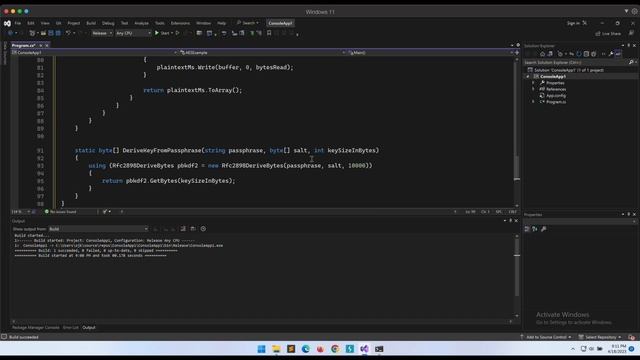Open the Release configuration dropdown

coord(102,33)
